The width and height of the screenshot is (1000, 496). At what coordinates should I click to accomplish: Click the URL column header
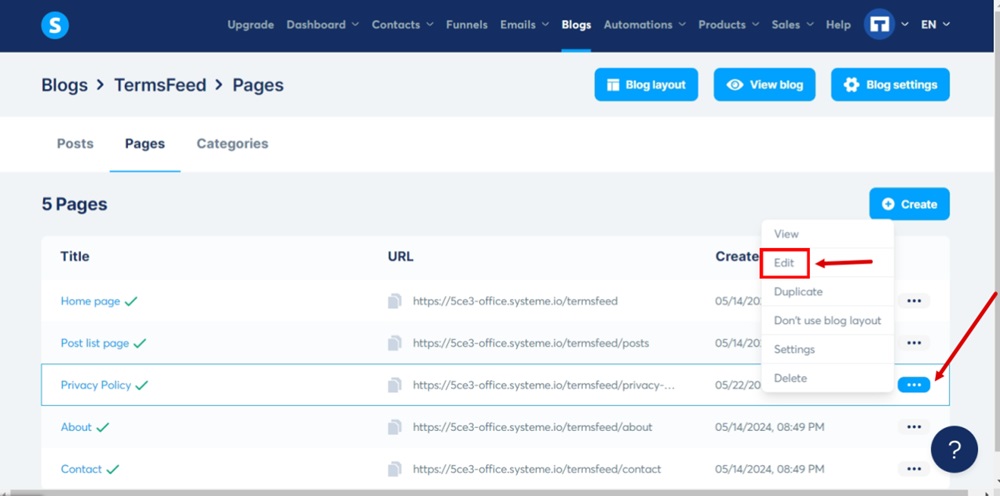point(401,256)
